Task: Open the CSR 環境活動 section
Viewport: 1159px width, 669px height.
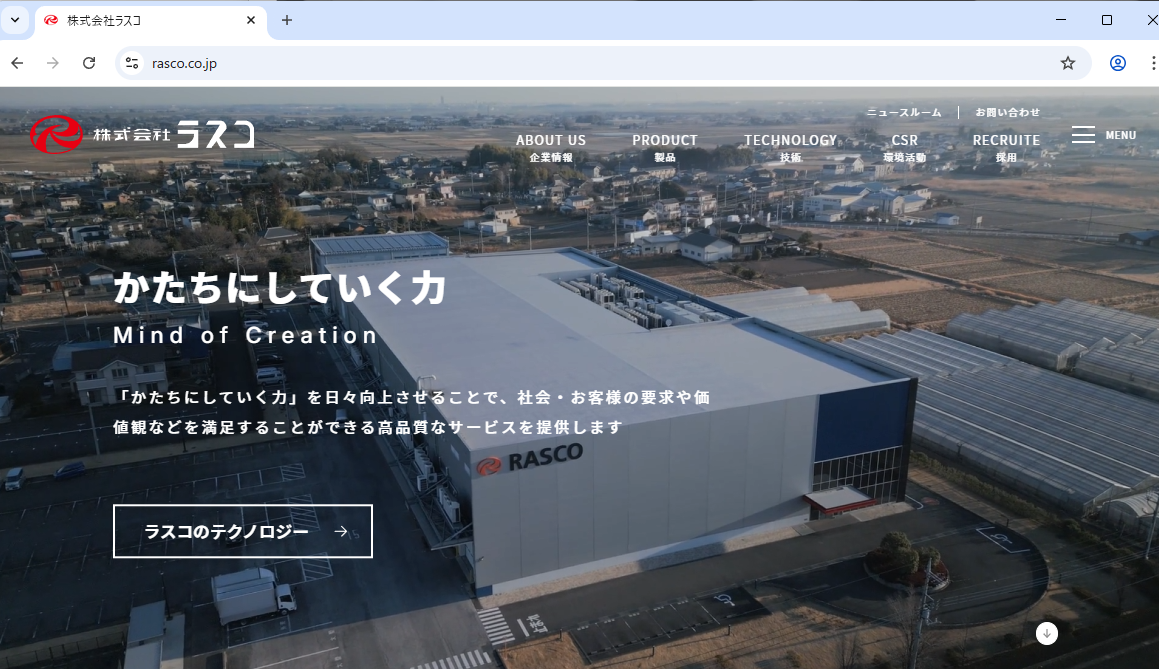Action: [x=904, y=146]
